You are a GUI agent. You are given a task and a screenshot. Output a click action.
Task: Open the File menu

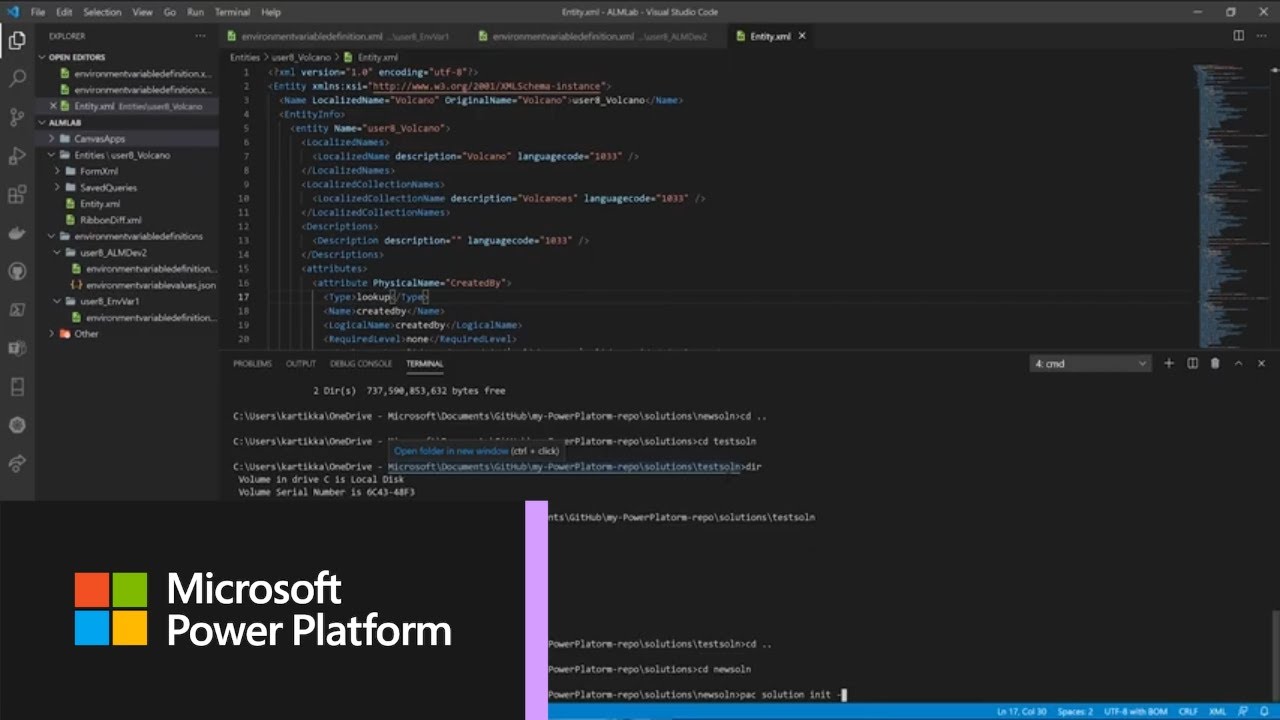pos(38,12)
